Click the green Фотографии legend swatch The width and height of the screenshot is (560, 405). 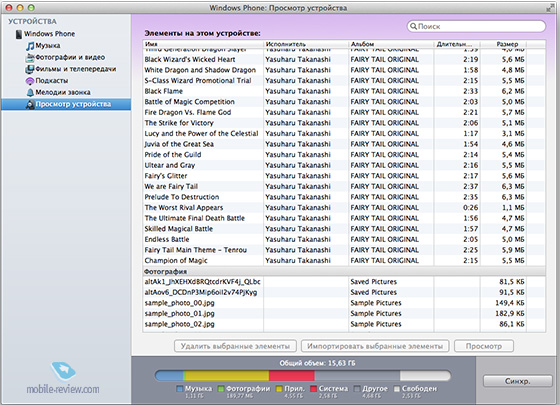[221, 389]
